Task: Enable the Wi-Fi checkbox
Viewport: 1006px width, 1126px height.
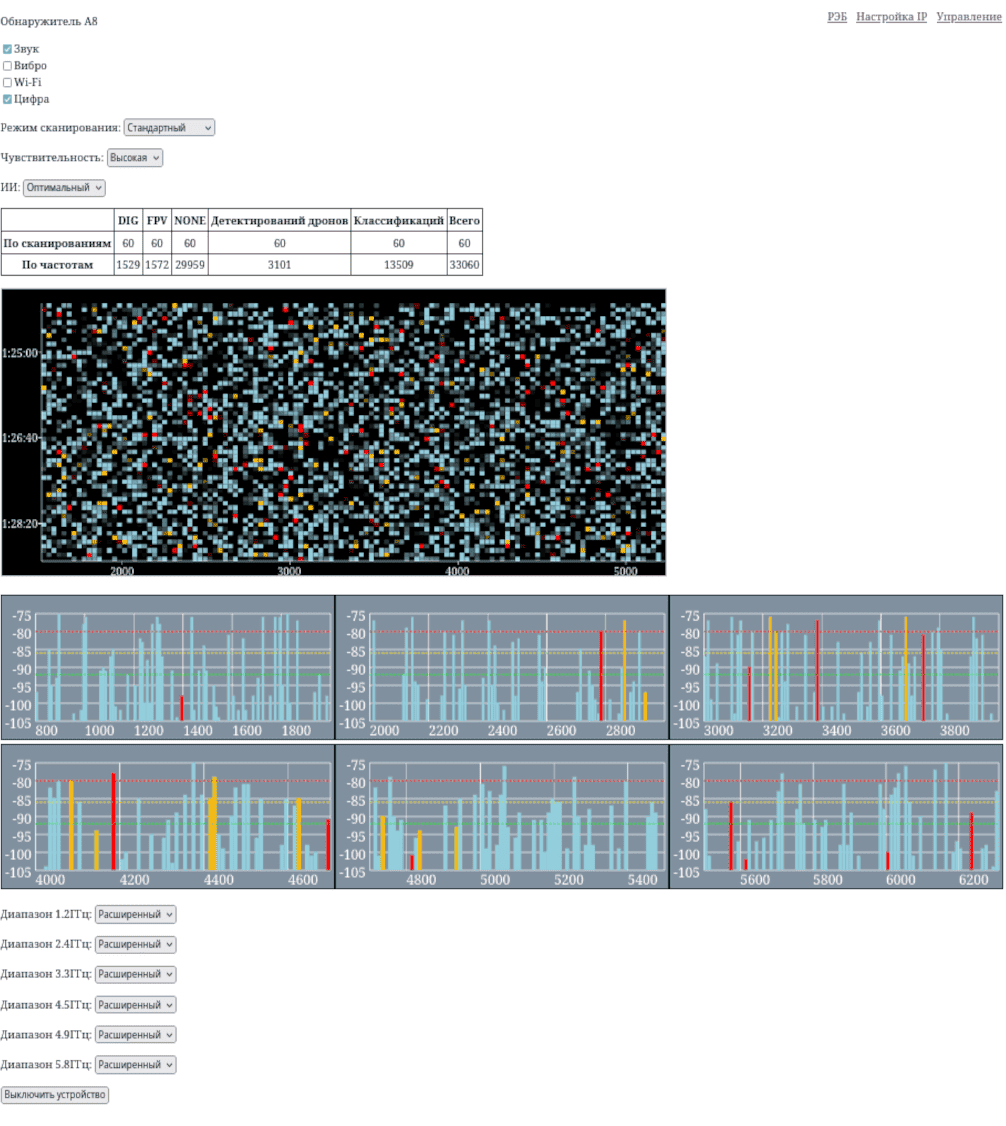Action: pyautogui.click(x=7, y=83)
